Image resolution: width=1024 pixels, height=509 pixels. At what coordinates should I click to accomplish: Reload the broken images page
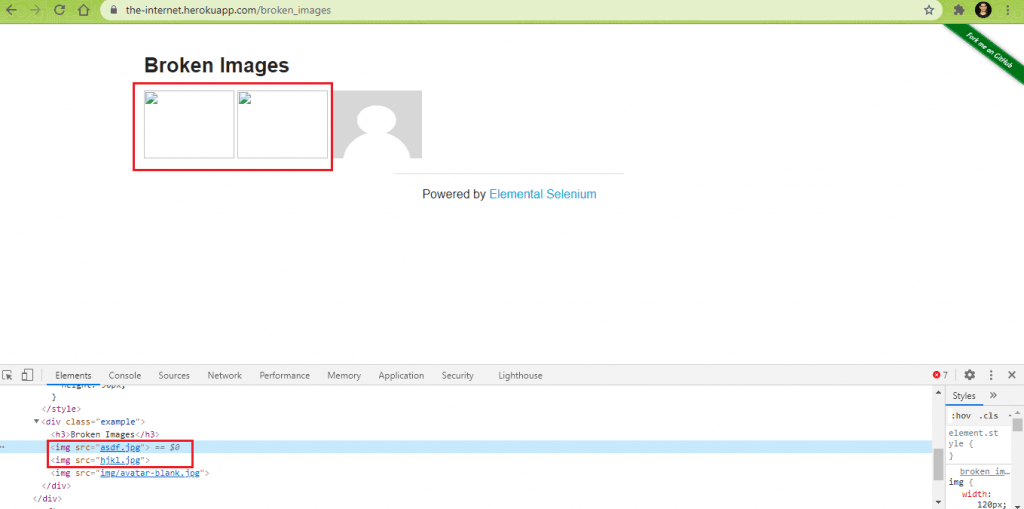[x=59, y=10]
